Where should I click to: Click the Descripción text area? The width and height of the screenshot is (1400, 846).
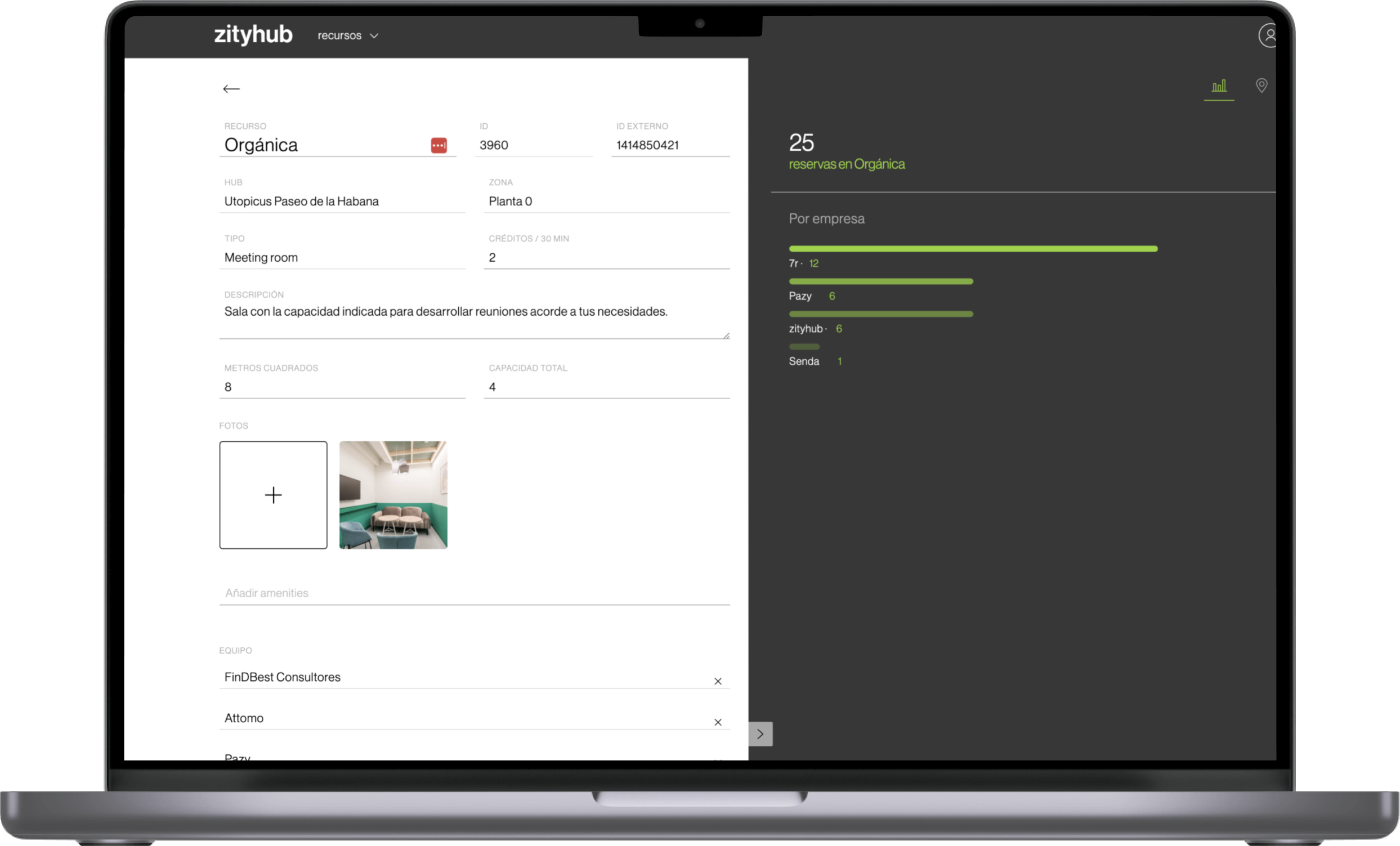click(x=474, y=318)
